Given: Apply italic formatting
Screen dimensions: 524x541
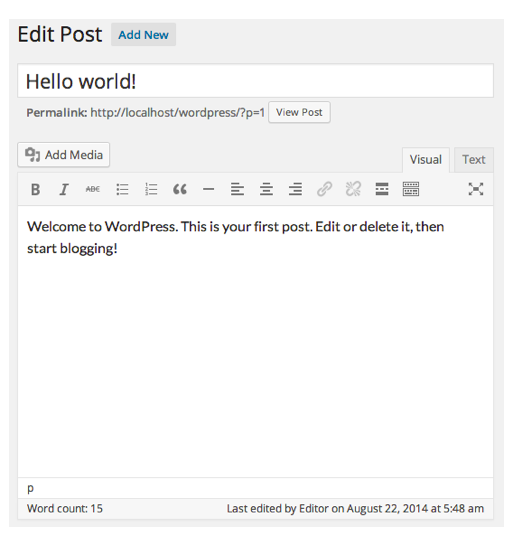Looking at the screenshot, I should (64, 189).
